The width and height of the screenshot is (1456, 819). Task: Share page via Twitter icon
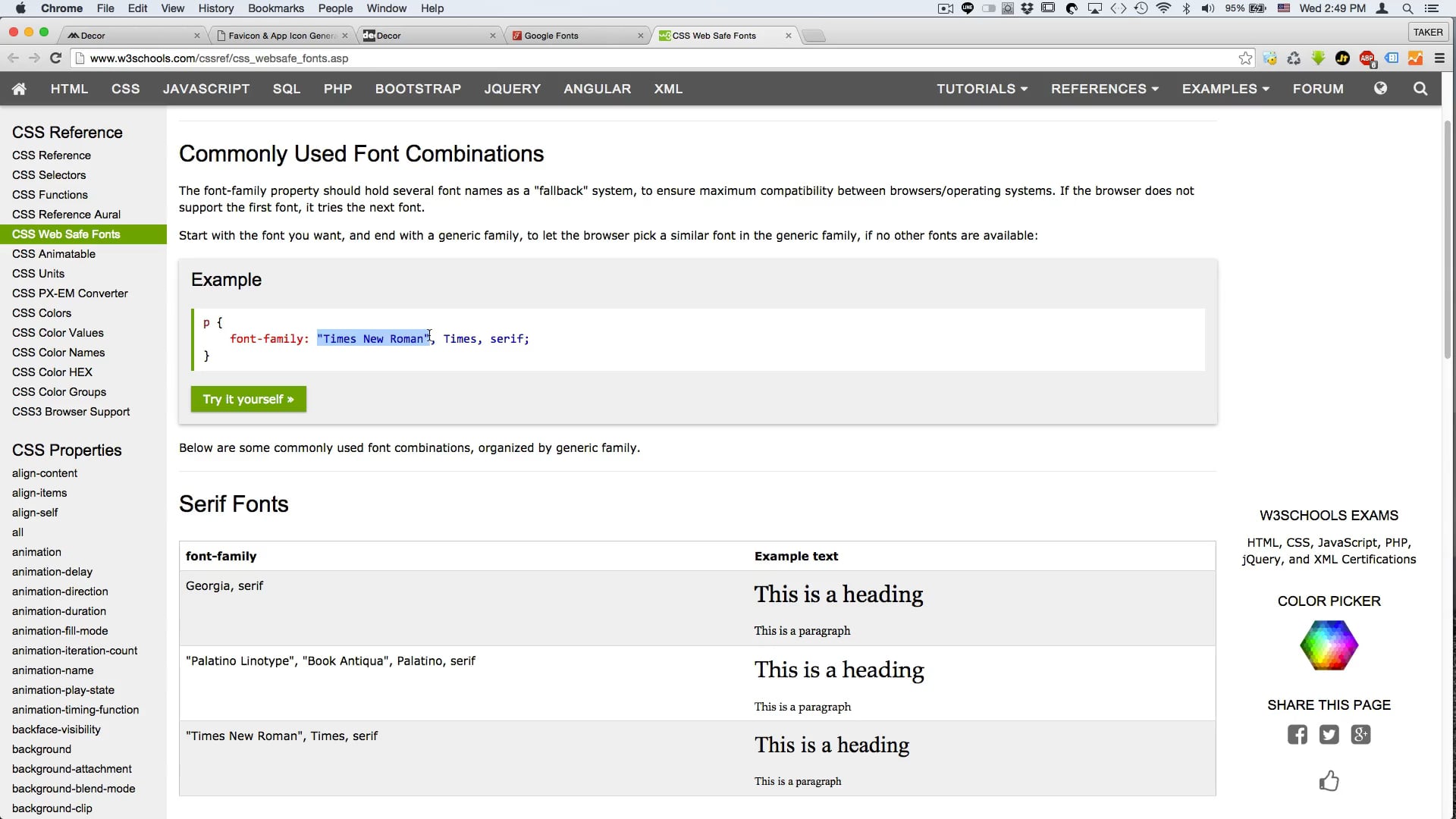1329,735
